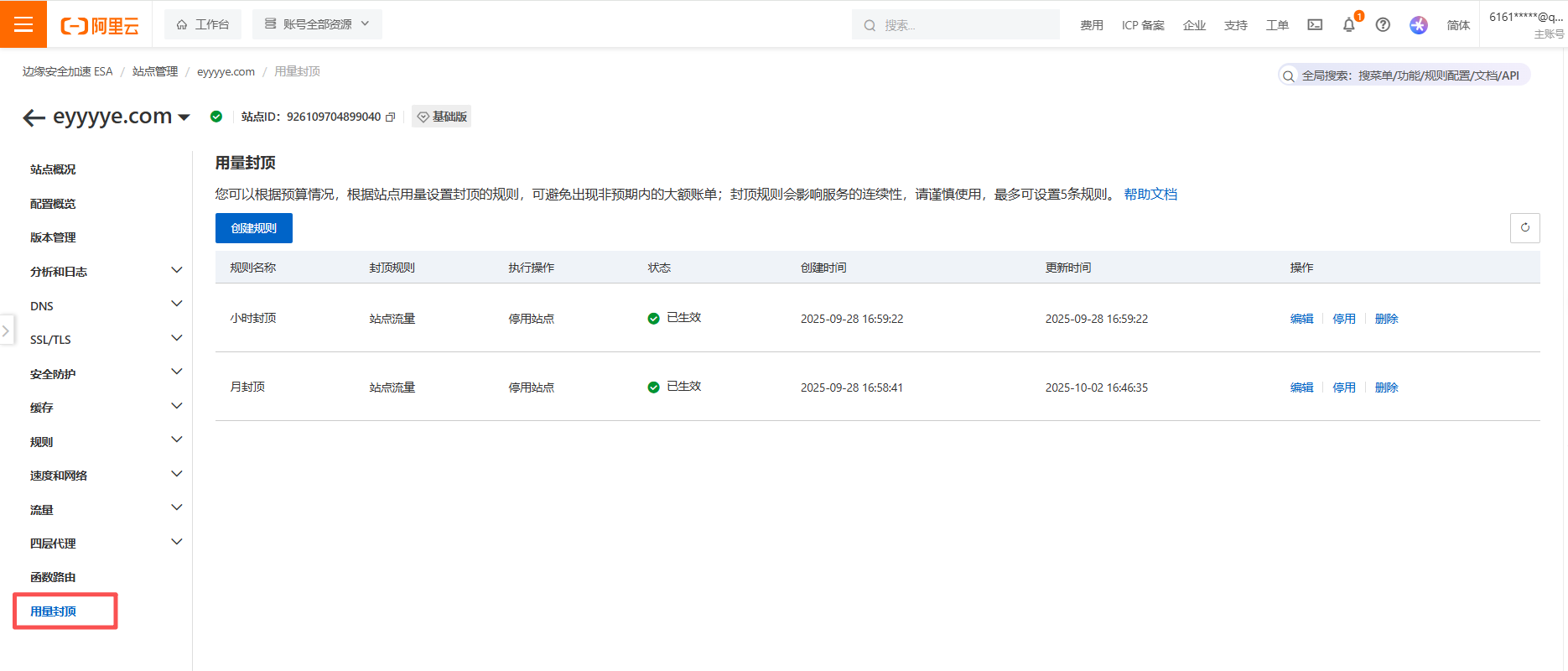The height and width of the screenshot is (671, 1568).
Task: Expand the left collapsed panel handle
Action: pos(6,330)
